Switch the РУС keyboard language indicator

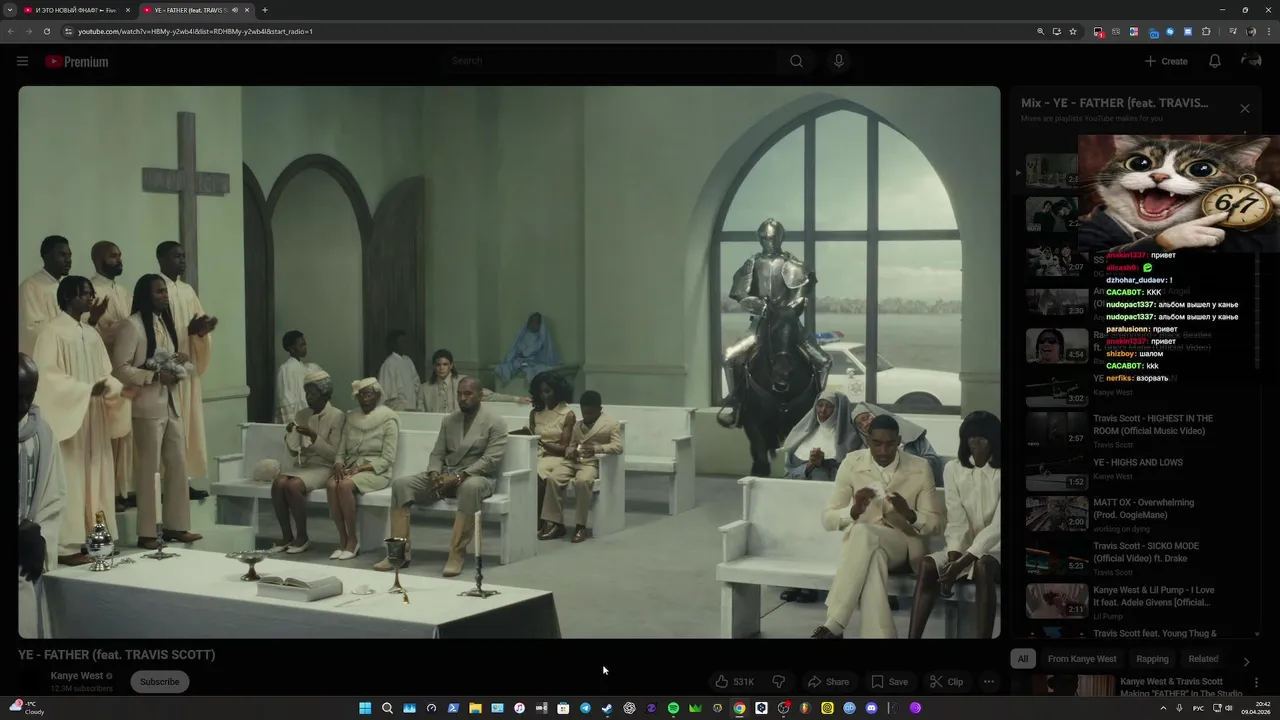(1198, 708)
